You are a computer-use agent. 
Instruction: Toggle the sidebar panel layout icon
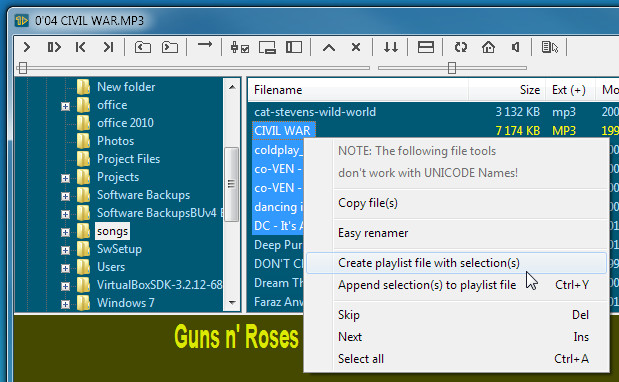[x=294, y=47]
